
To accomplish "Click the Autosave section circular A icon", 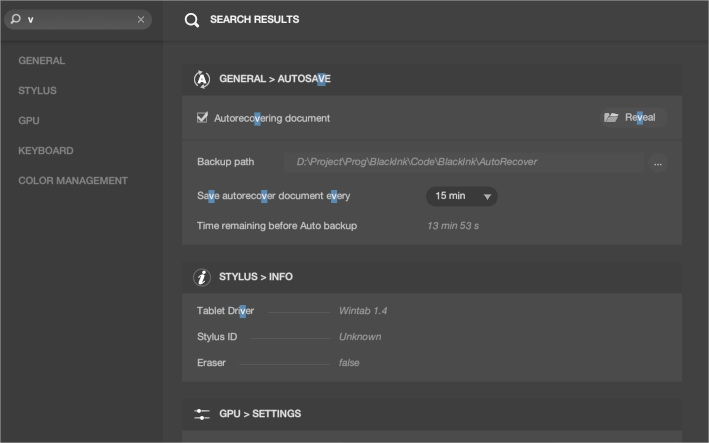I will pyautogui.click(x=202, y=79).
